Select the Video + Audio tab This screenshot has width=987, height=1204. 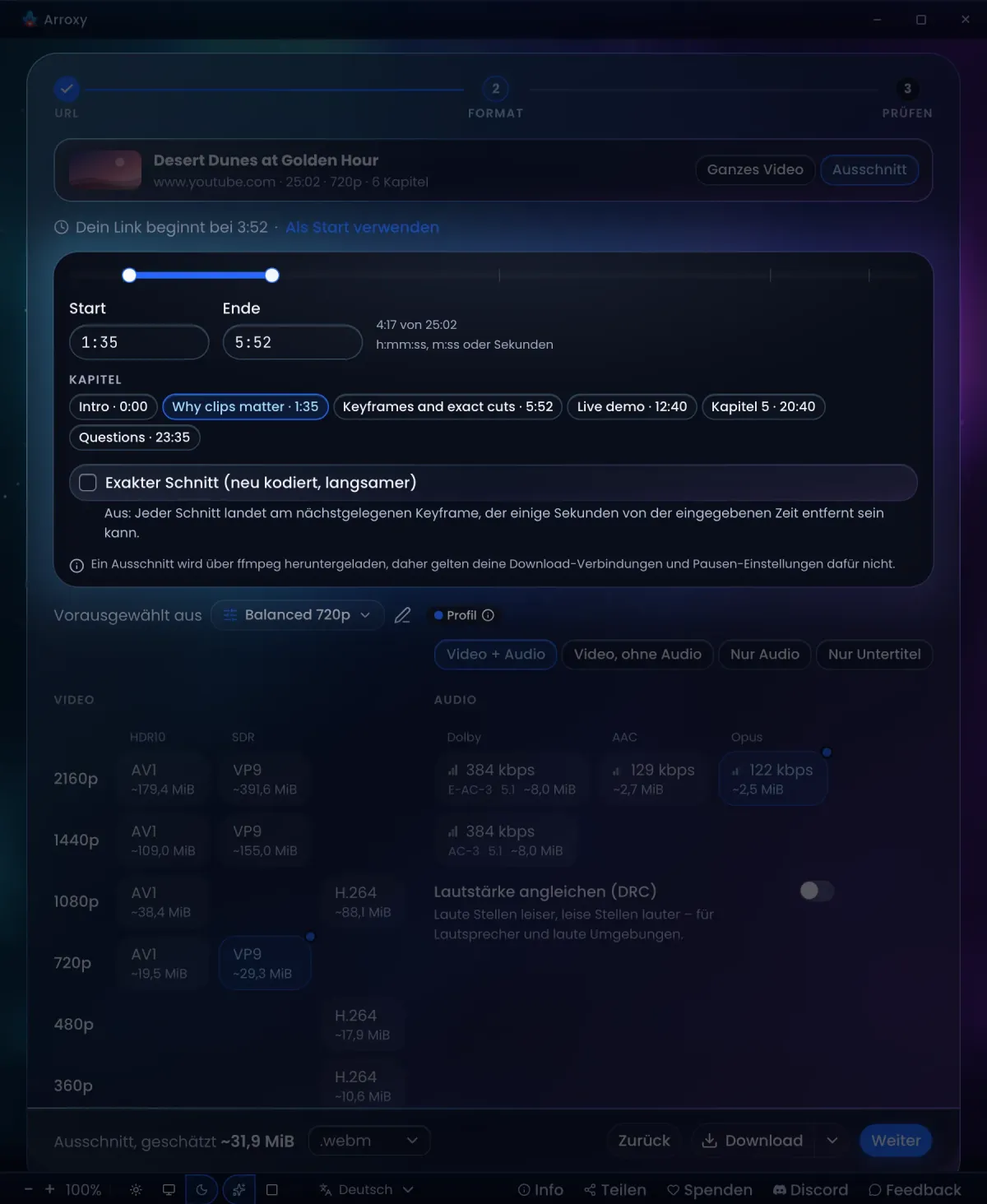click(x=496, y=655)
